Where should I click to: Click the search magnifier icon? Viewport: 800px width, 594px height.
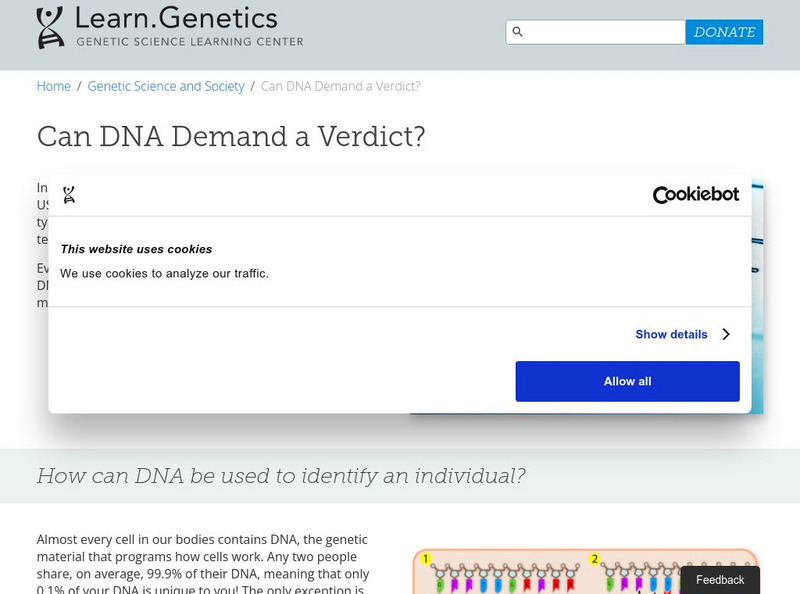click(518, 32)
